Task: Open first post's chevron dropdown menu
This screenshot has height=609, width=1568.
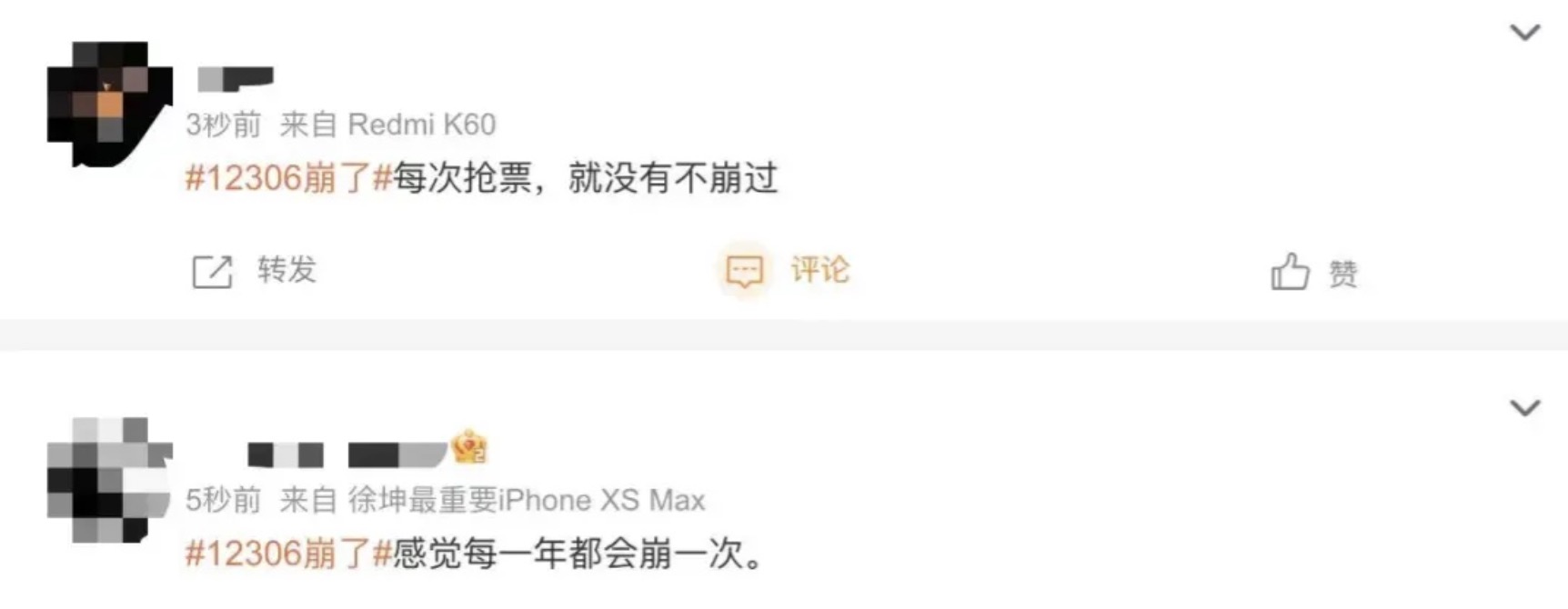Action: [x=1525, y=33]
